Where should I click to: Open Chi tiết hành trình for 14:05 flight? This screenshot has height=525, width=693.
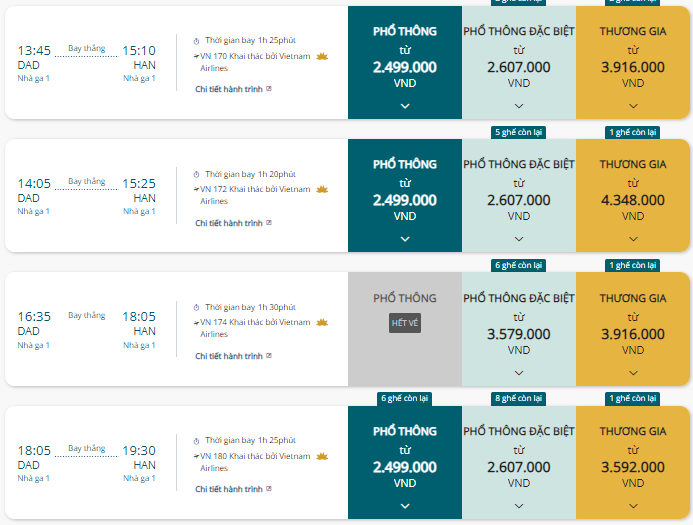point(229,223)
